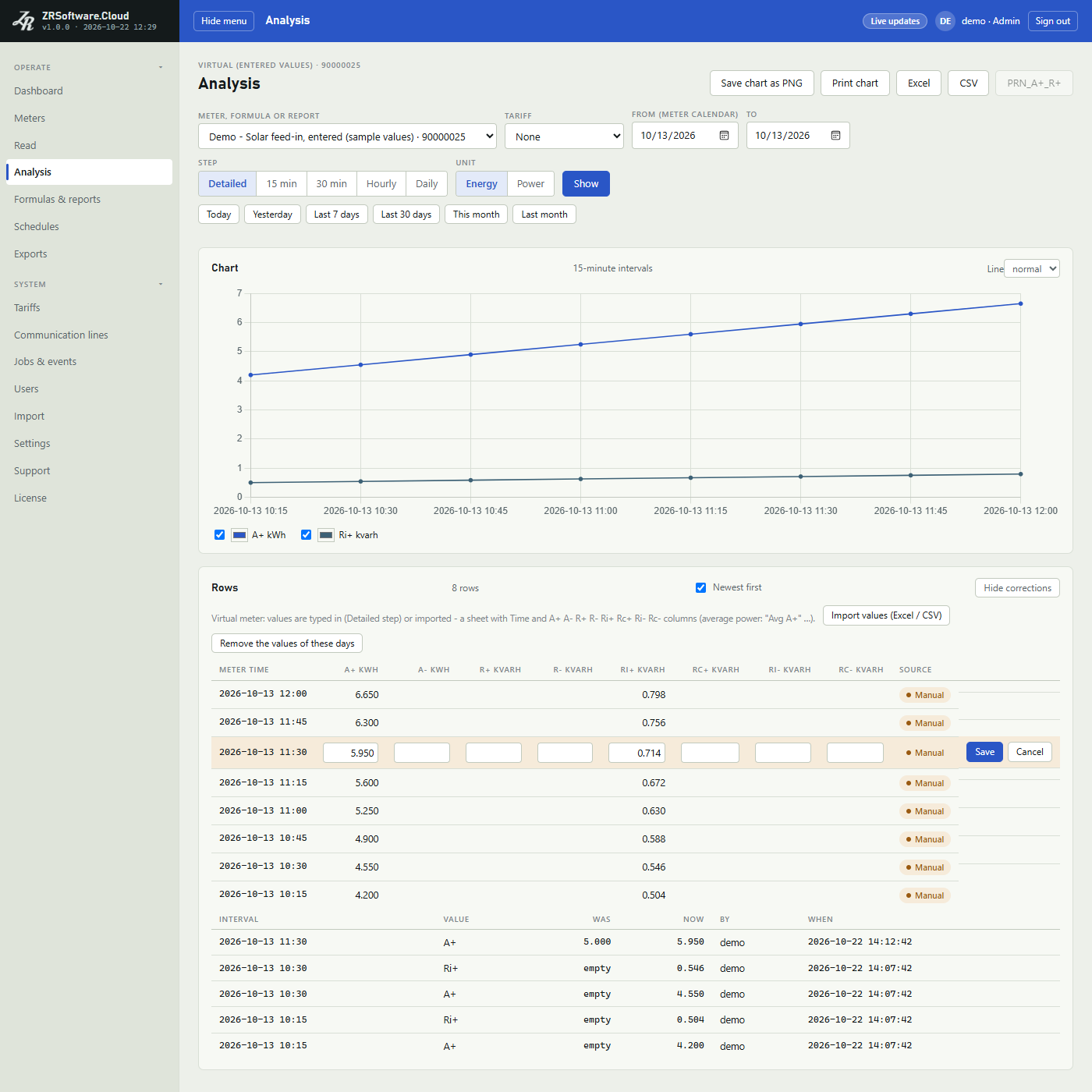Viewport: 1092px width, 1092px height.
Task: Switch step to Hourly
Action: (381, 184)
